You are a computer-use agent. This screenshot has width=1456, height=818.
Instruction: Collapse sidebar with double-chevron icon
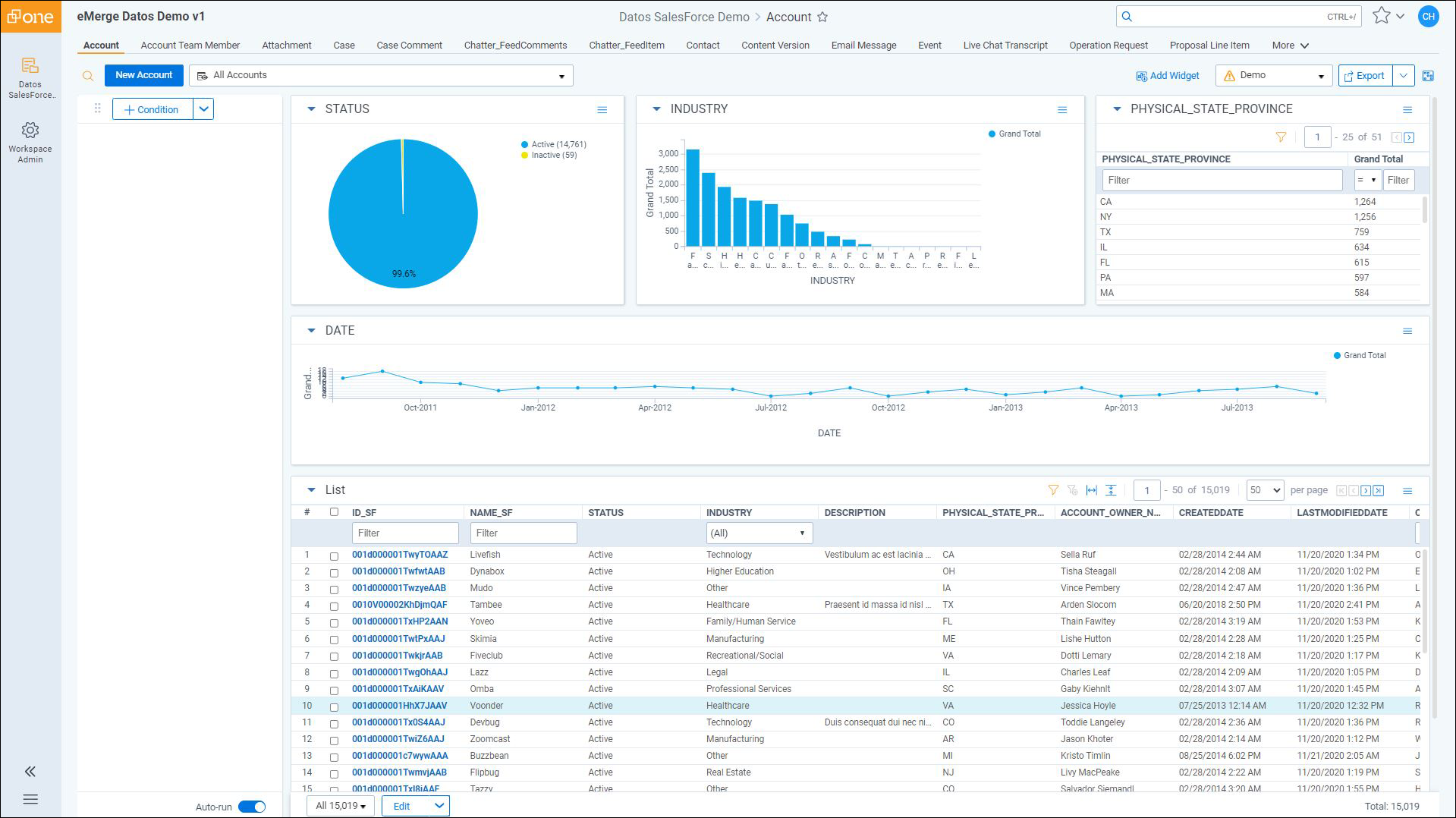click(30, 772)
